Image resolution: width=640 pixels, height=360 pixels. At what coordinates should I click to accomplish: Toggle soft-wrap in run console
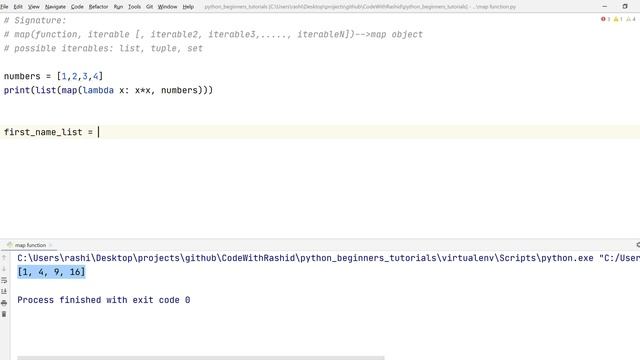click(4, 280)
